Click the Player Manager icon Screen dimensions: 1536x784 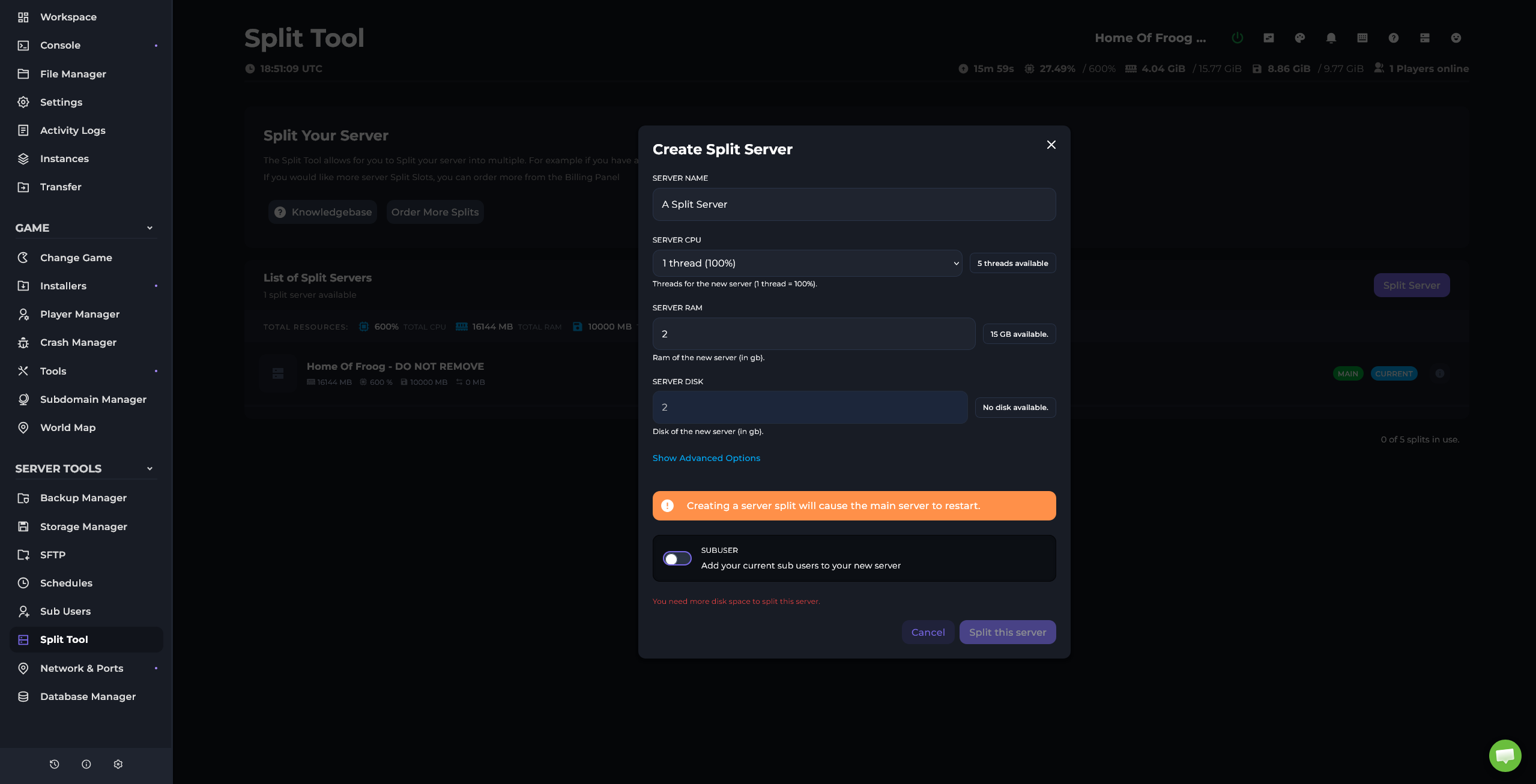[23, 314]
